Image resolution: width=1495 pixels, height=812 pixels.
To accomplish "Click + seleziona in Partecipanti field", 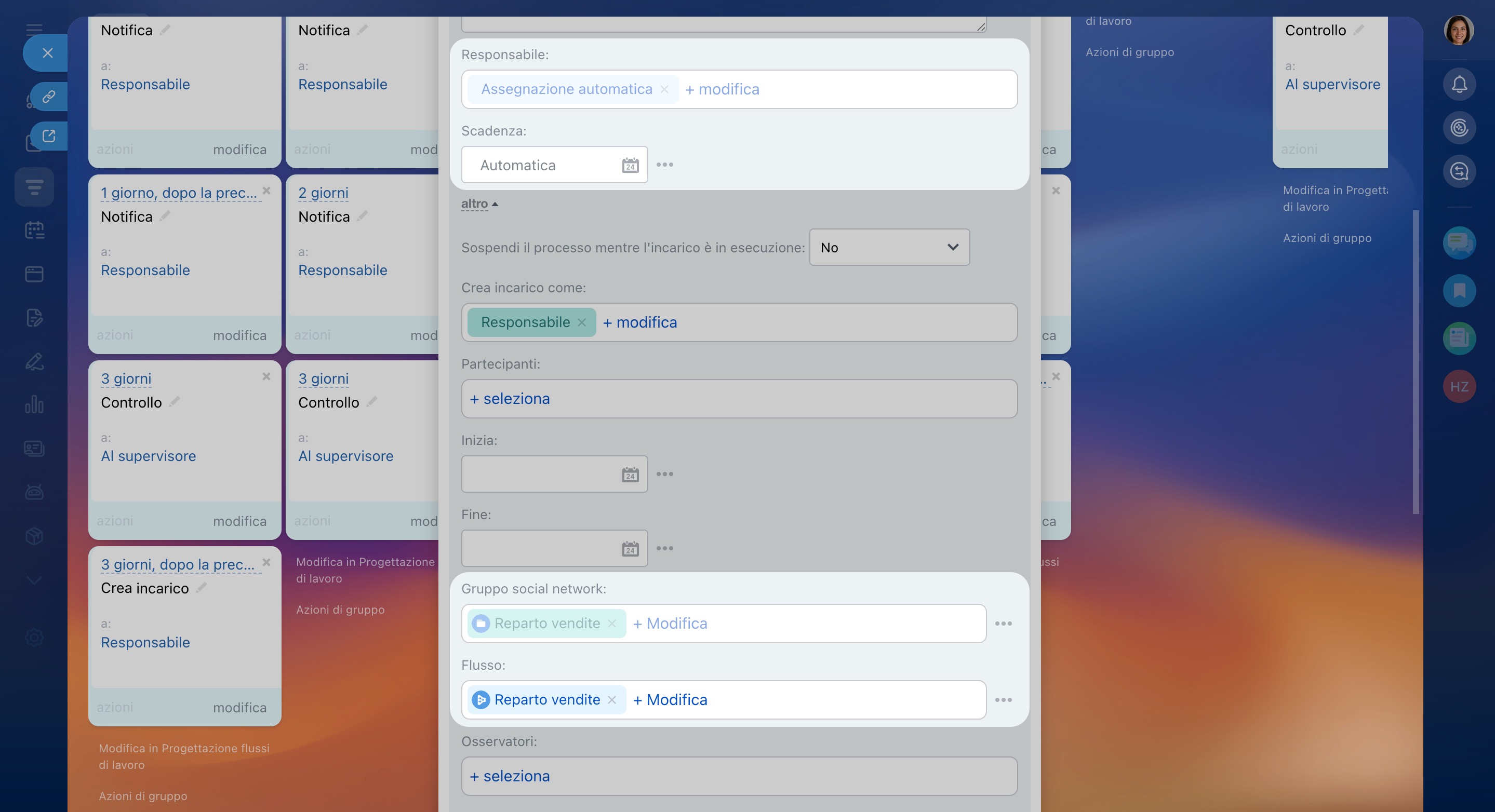I will [510, 399].
